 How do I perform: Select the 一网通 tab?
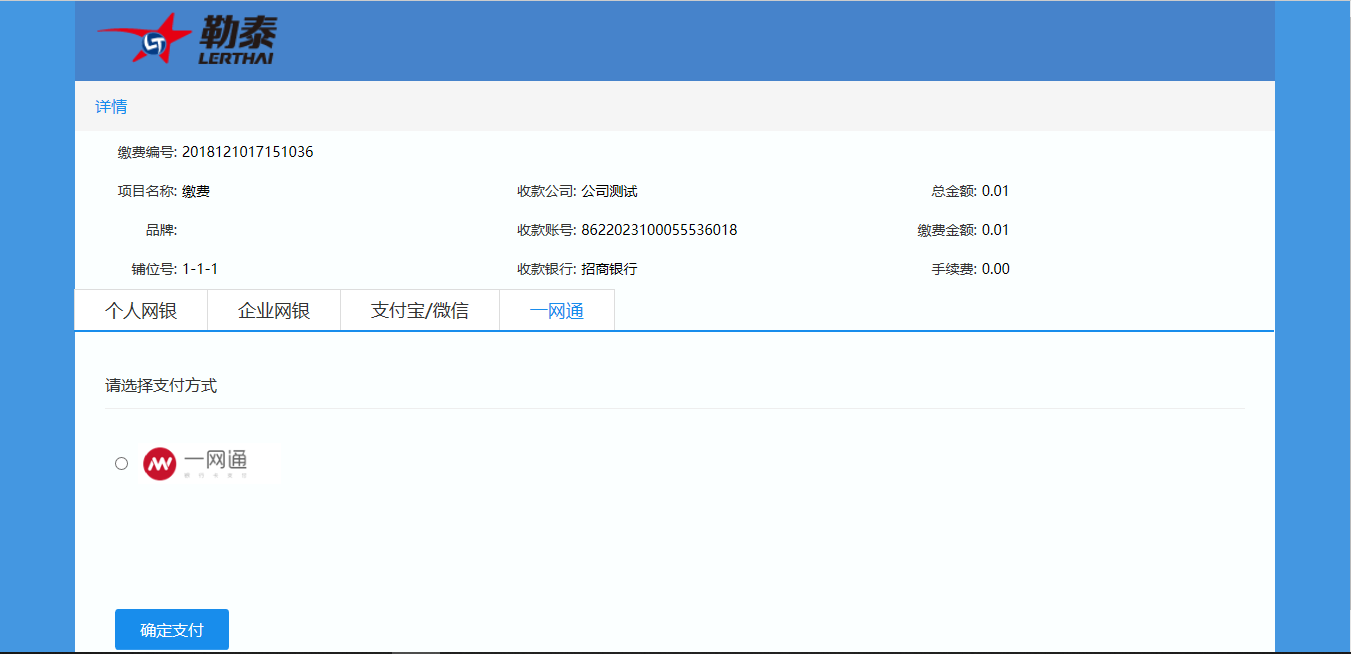pos(557,311)
